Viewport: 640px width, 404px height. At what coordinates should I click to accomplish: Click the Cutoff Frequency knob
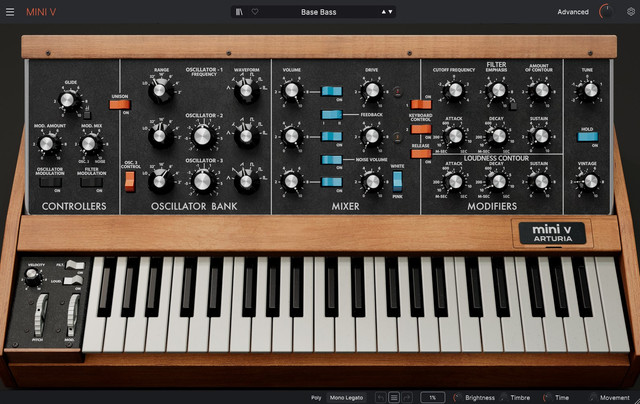click(455, 90)
